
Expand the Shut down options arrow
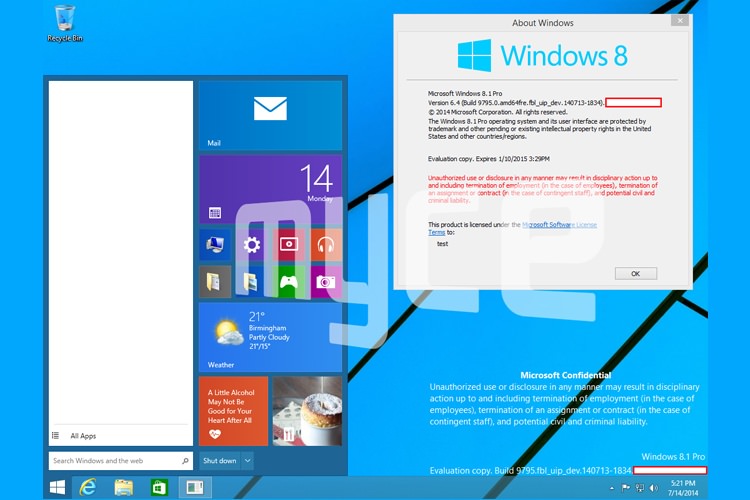coord(247,461)
